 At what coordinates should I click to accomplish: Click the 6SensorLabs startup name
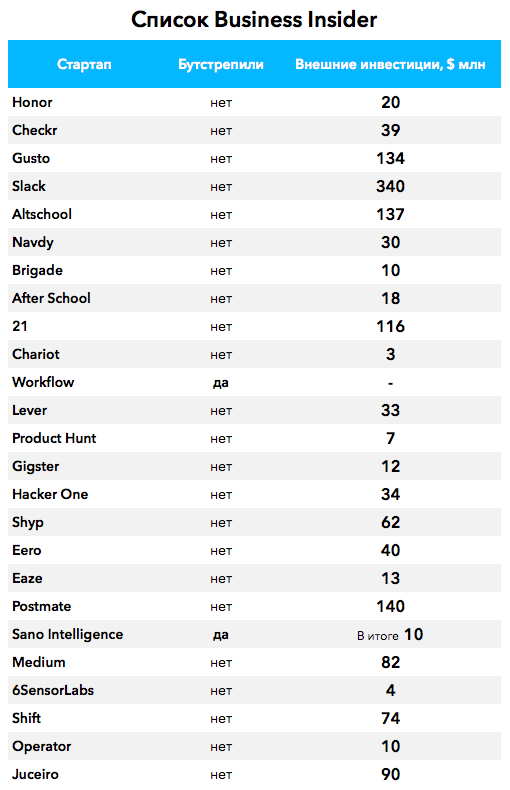point(53,690)
